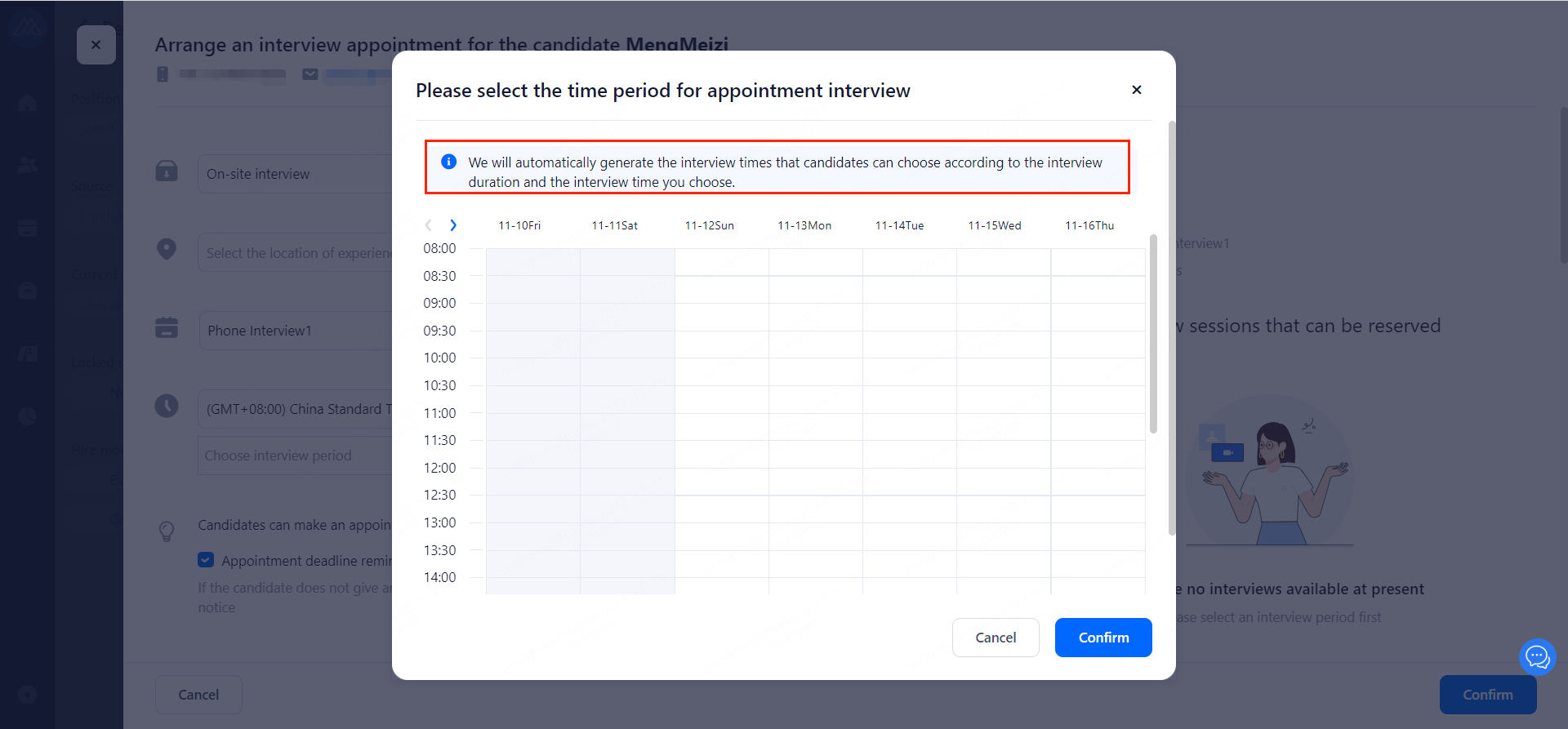
Task: Select the 11-13Mon column header
Action: 804,225
